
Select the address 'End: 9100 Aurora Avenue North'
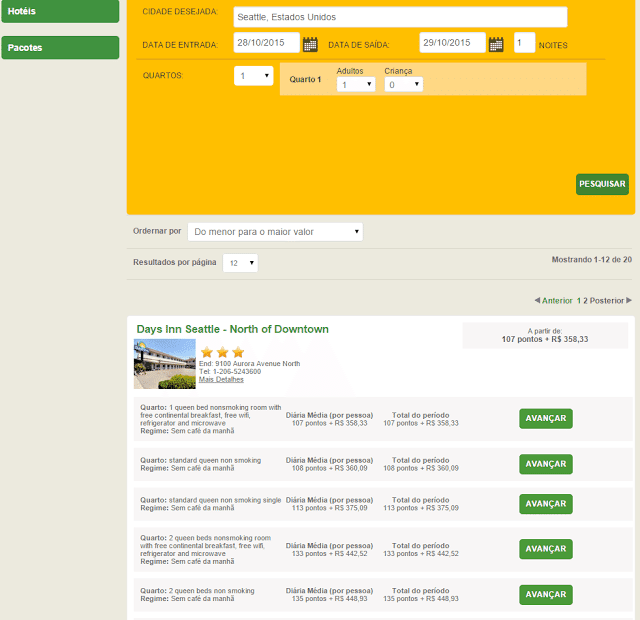(x=249, y=363)
